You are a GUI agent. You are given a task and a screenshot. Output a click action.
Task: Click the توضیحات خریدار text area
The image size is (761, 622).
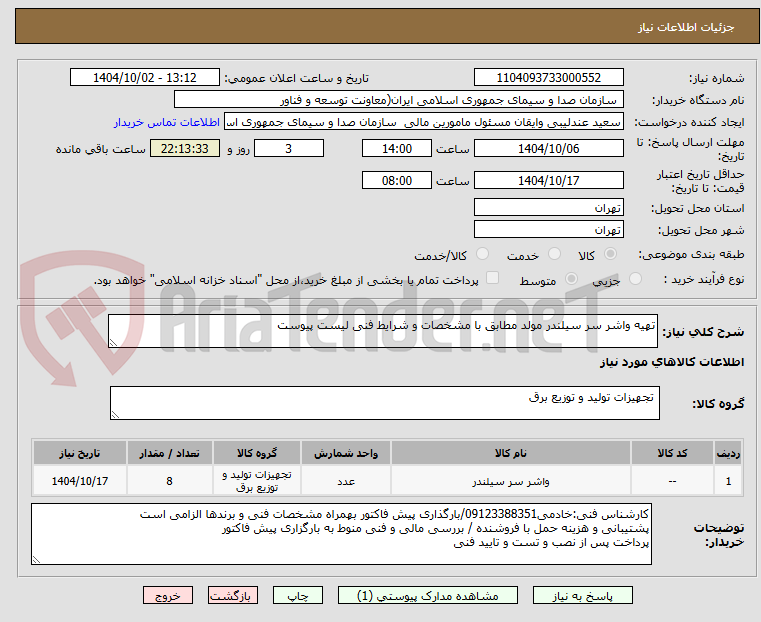[x=341, y=534]
